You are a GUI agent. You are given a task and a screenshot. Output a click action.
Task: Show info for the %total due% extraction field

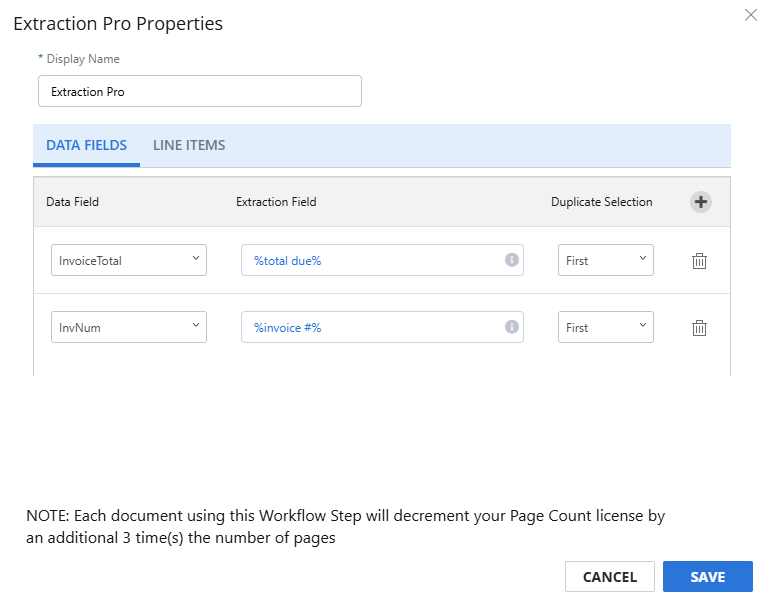(511, 260)
